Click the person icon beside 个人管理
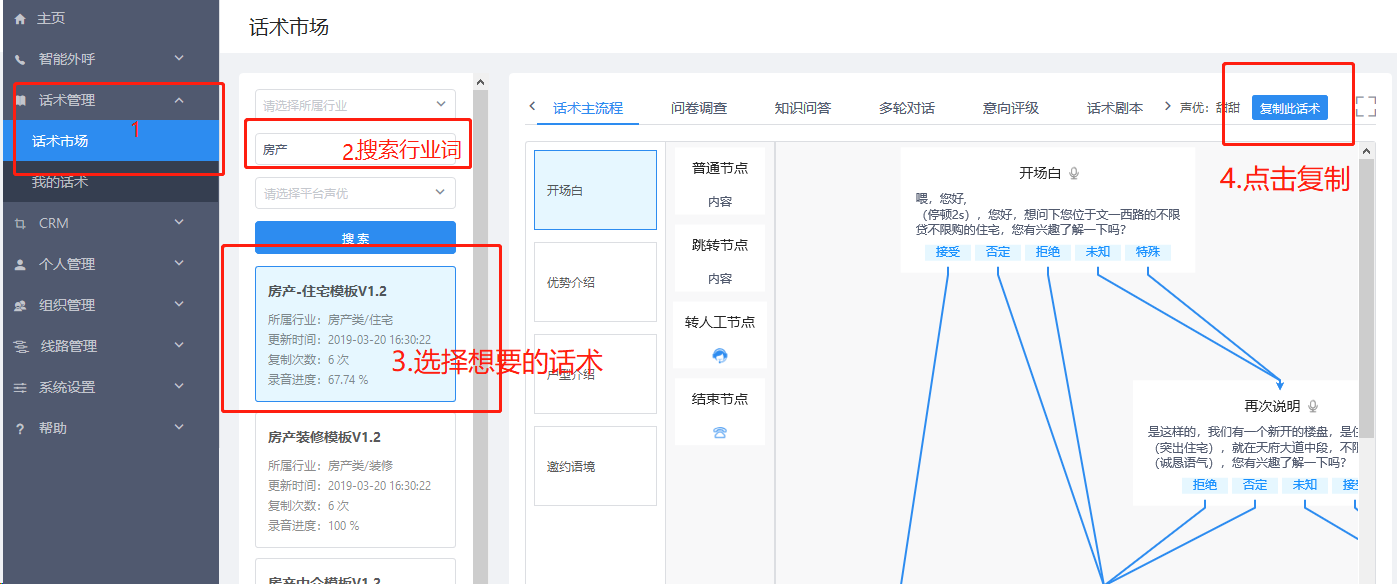This screenshot has height=584, width=1397. click(x=20, y=265)
